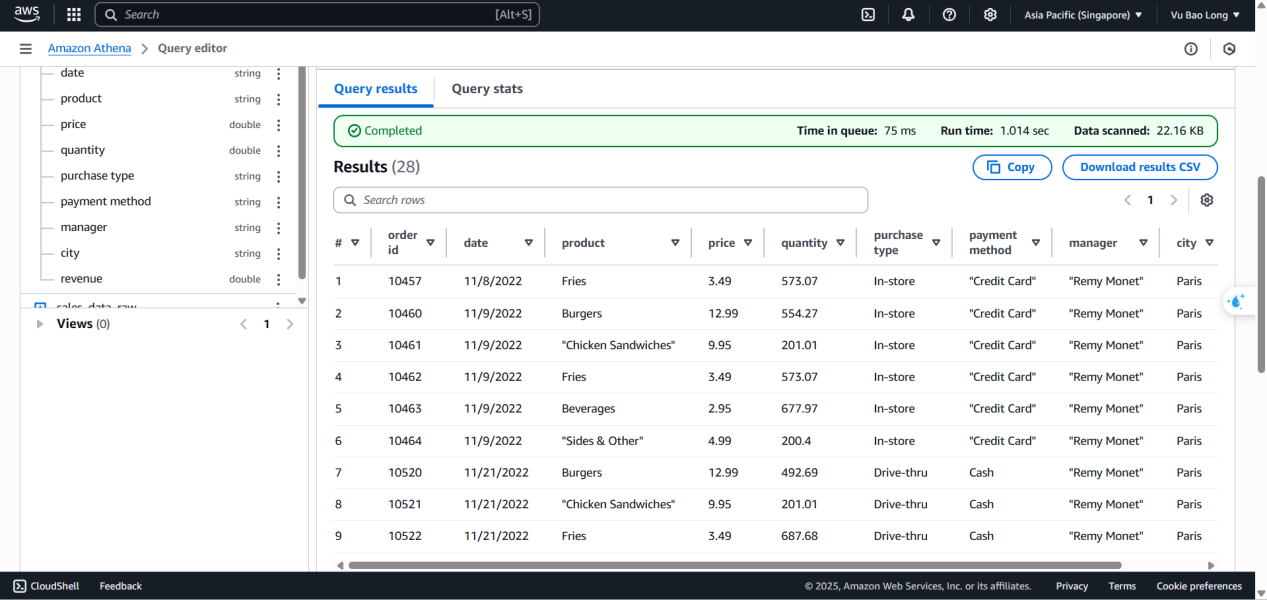This screenshot has width=1267, height=600.
Task: Switch to Query results tab
Action: coord(376,89)
